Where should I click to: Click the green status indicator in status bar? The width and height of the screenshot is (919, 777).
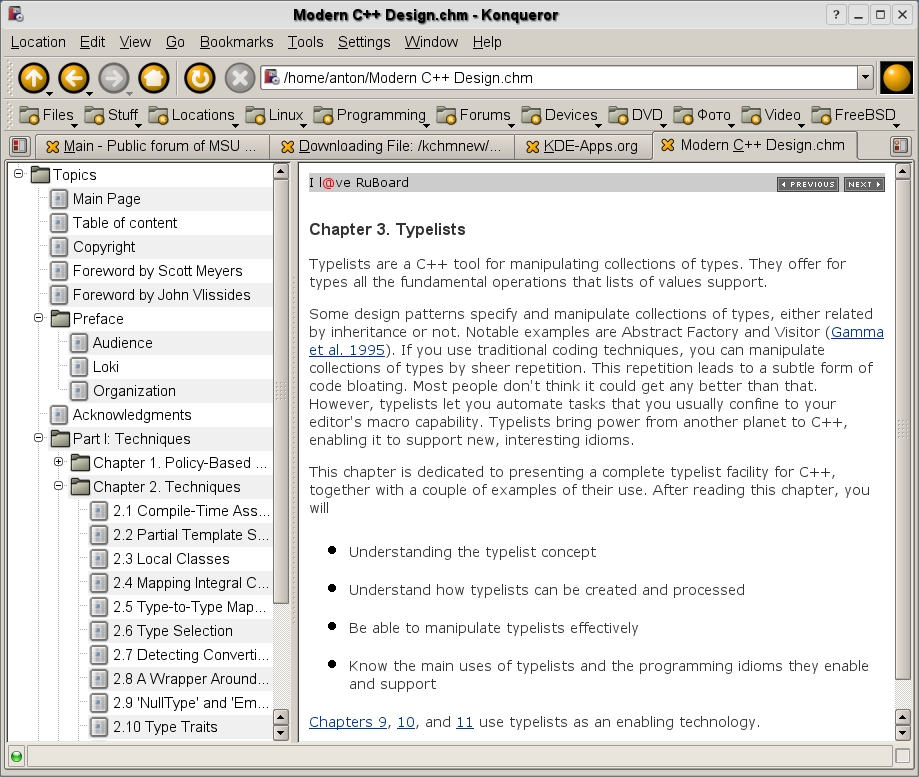(16, 756)
